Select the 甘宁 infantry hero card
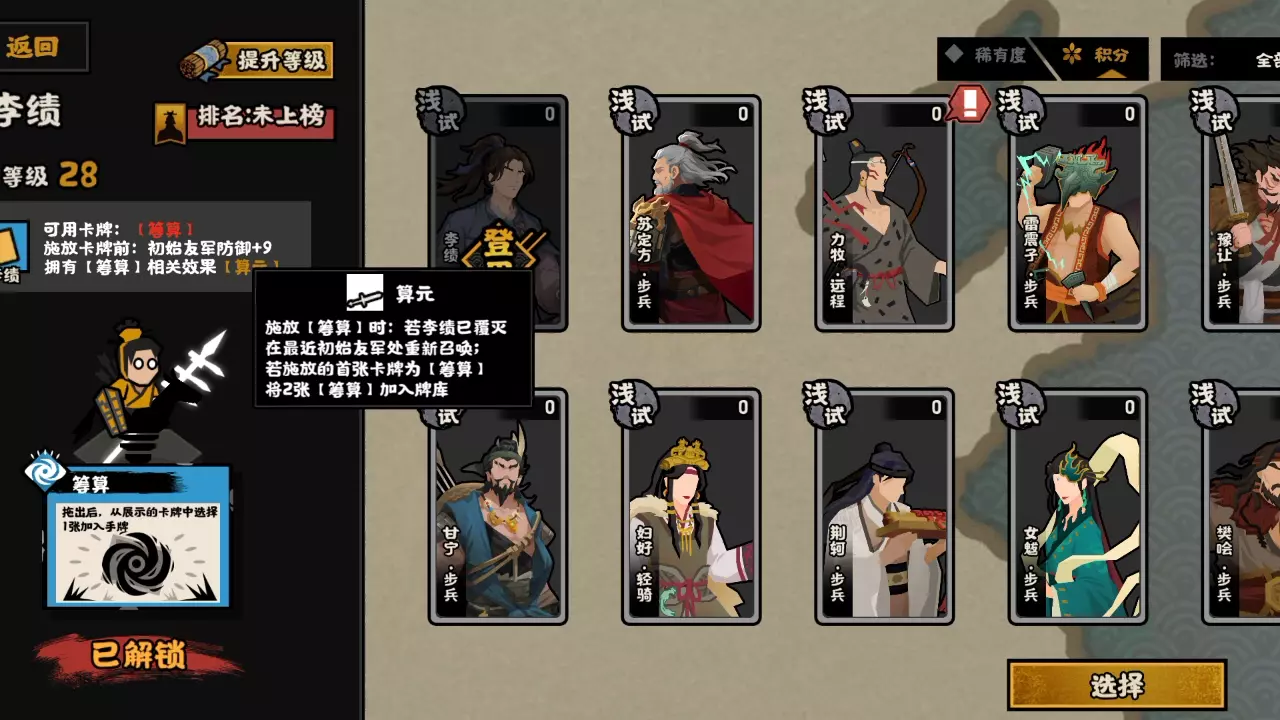This screenshot has width=1280, height=720. pos(498,506)
